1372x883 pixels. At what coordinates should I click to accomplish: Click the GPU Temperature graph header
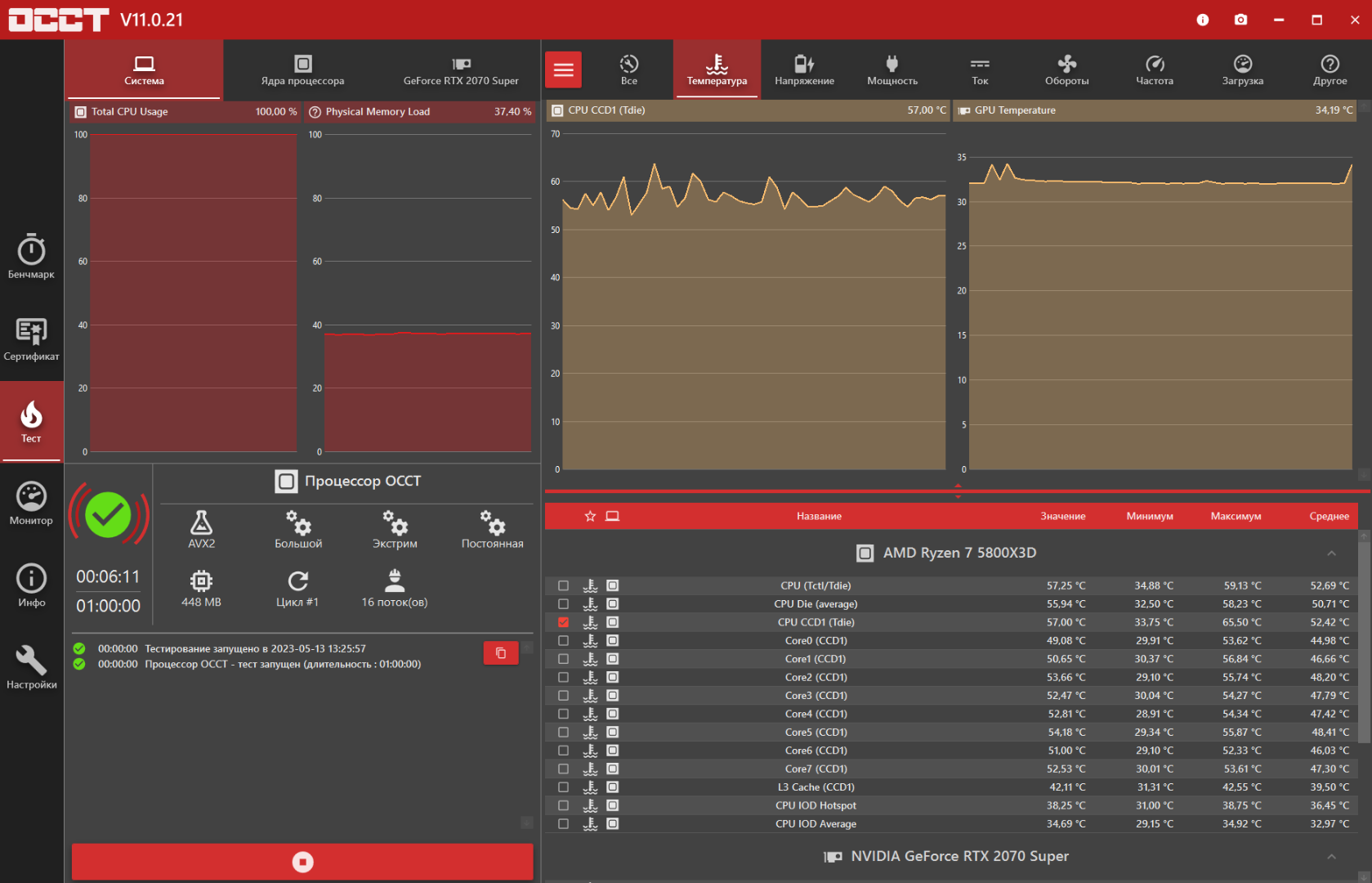coord(1154,110)
